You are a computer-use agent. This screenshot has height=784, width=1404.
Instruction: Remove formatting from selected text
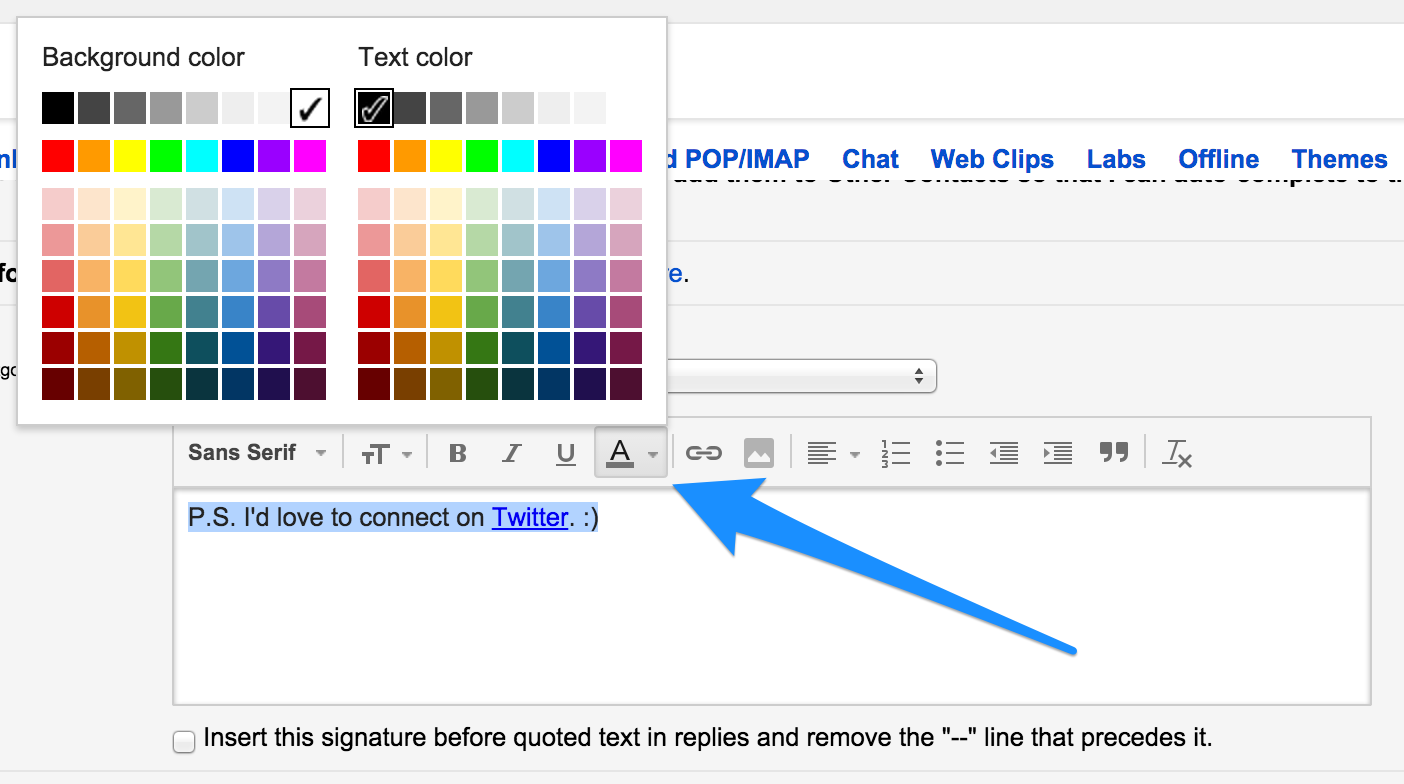coord(1178,453)
